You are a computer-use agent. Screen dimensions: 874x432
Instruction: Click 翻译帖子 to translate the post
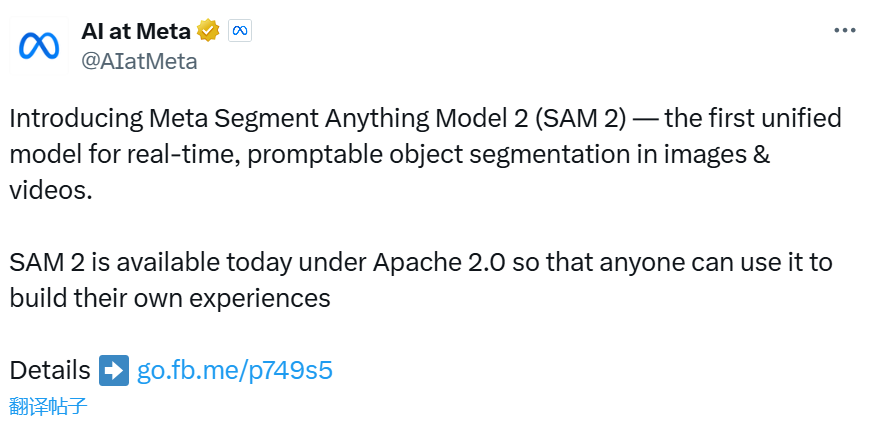[48, 406]
